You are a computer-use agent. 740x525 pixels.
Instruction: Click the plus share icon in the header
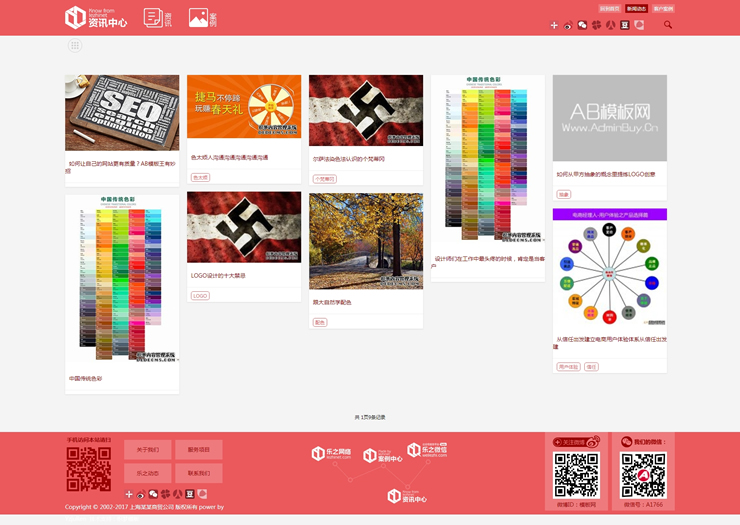point(554,25)
